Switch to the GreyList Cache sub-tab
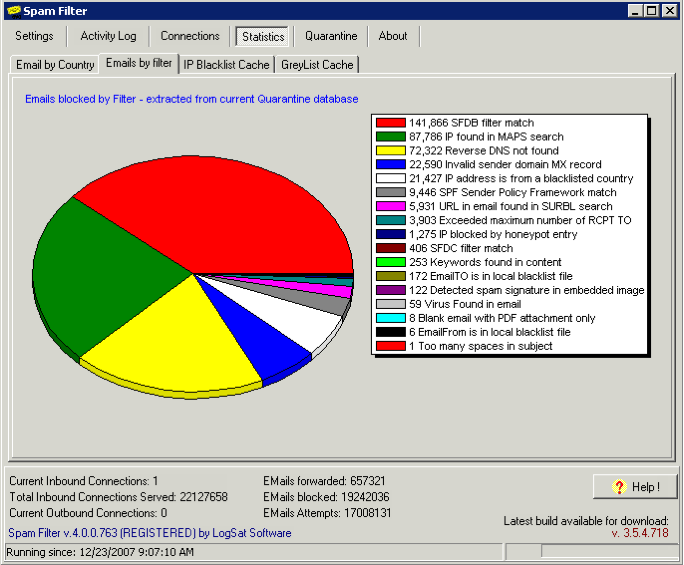684x565 pixels. click(317, 65)
